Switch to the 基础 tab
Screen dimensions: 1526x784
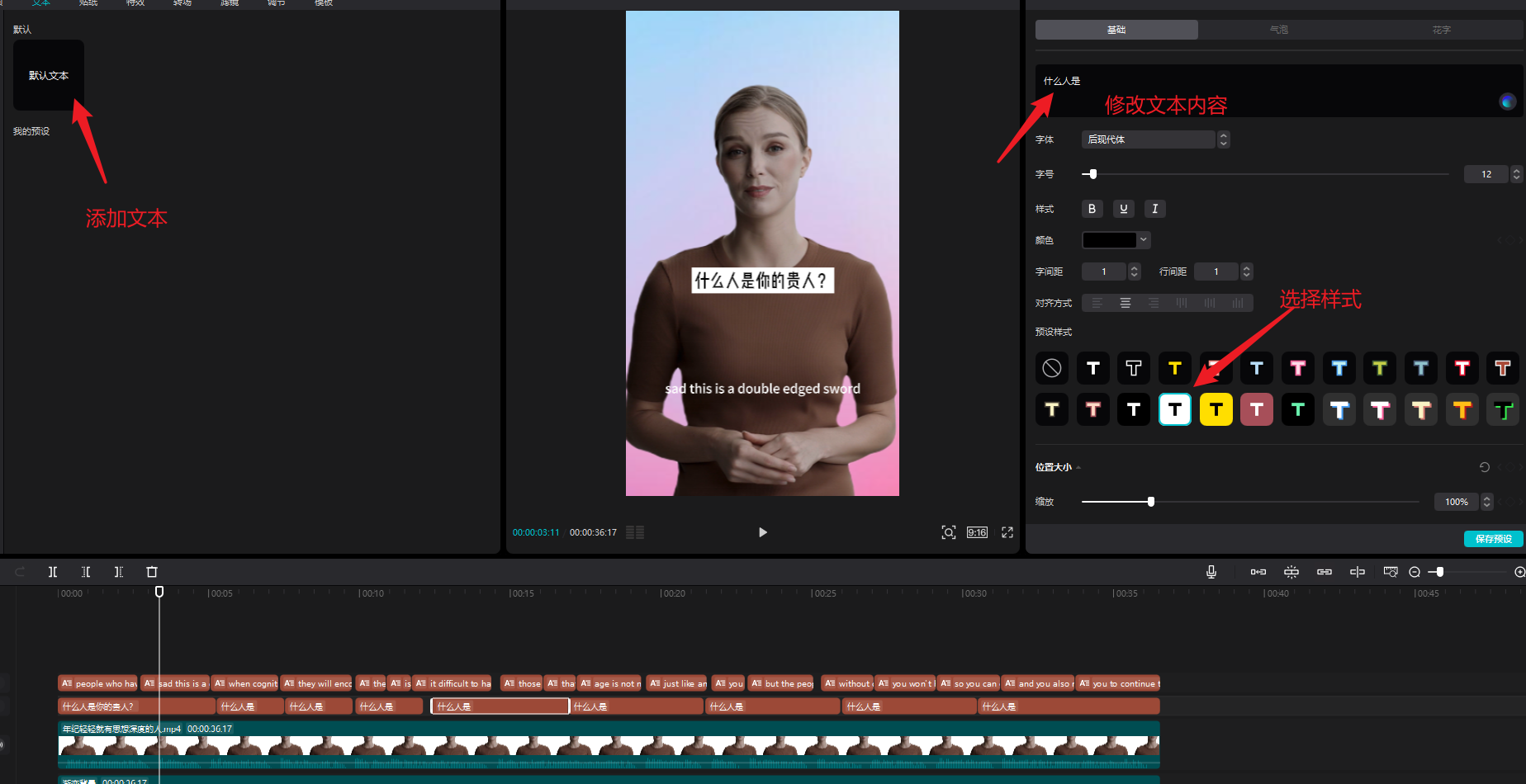[1116, 30]
